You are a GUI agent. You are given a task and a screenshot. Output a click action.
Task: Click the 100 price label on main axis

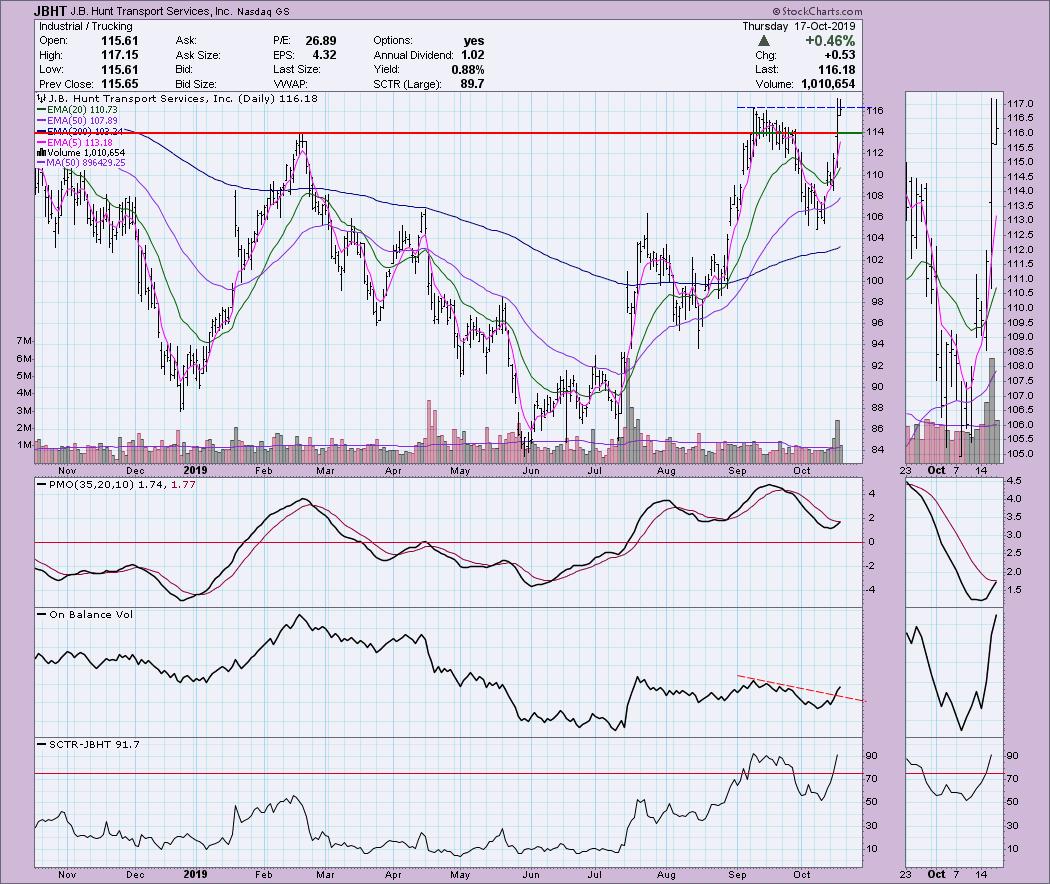(876, 281)
